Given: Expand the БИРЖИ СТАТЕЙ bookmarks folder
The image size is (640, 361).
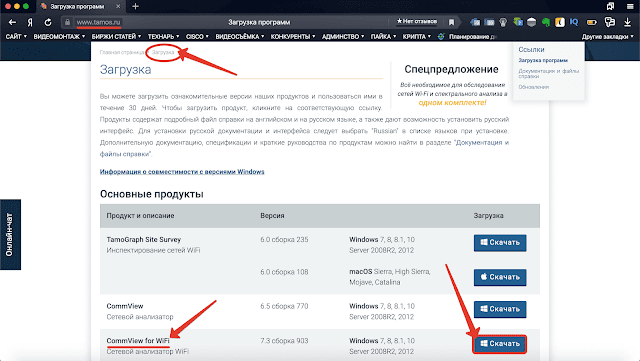Looking at the screenshot, I should coord(116,36).
